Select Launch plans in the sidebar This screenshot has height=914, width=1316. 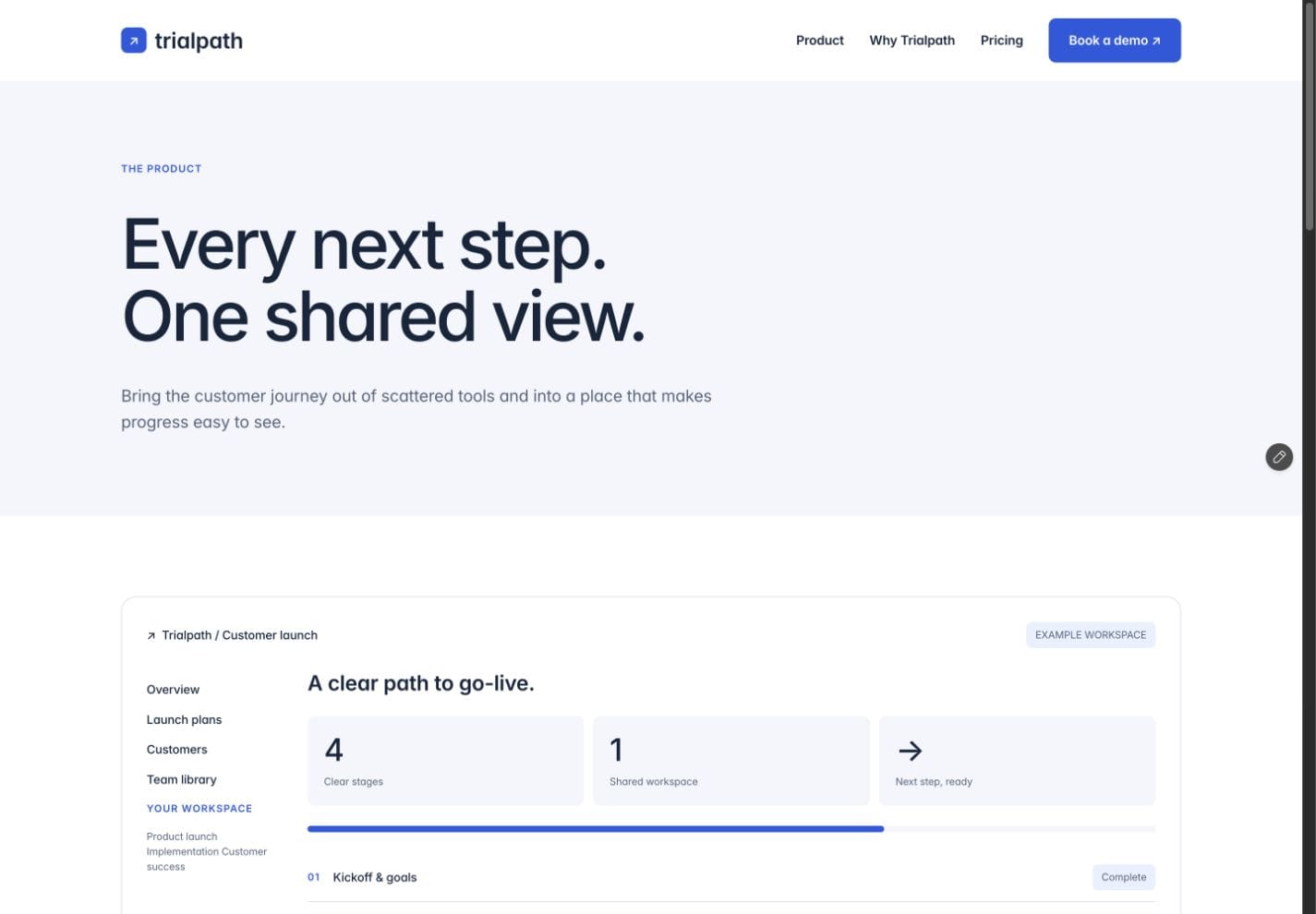[184, 720]
